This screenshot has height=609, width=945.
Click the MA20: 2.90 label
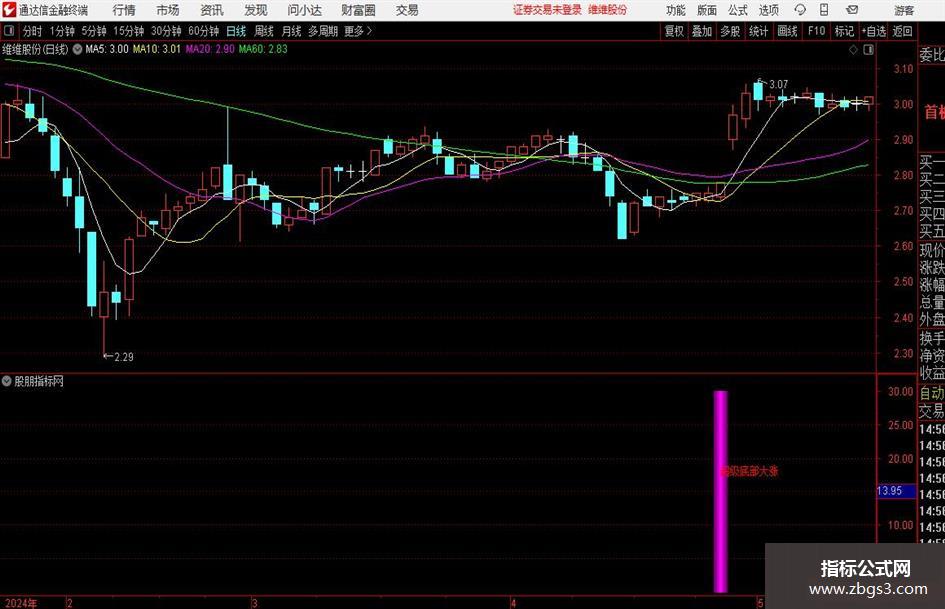tap(210, 49)
